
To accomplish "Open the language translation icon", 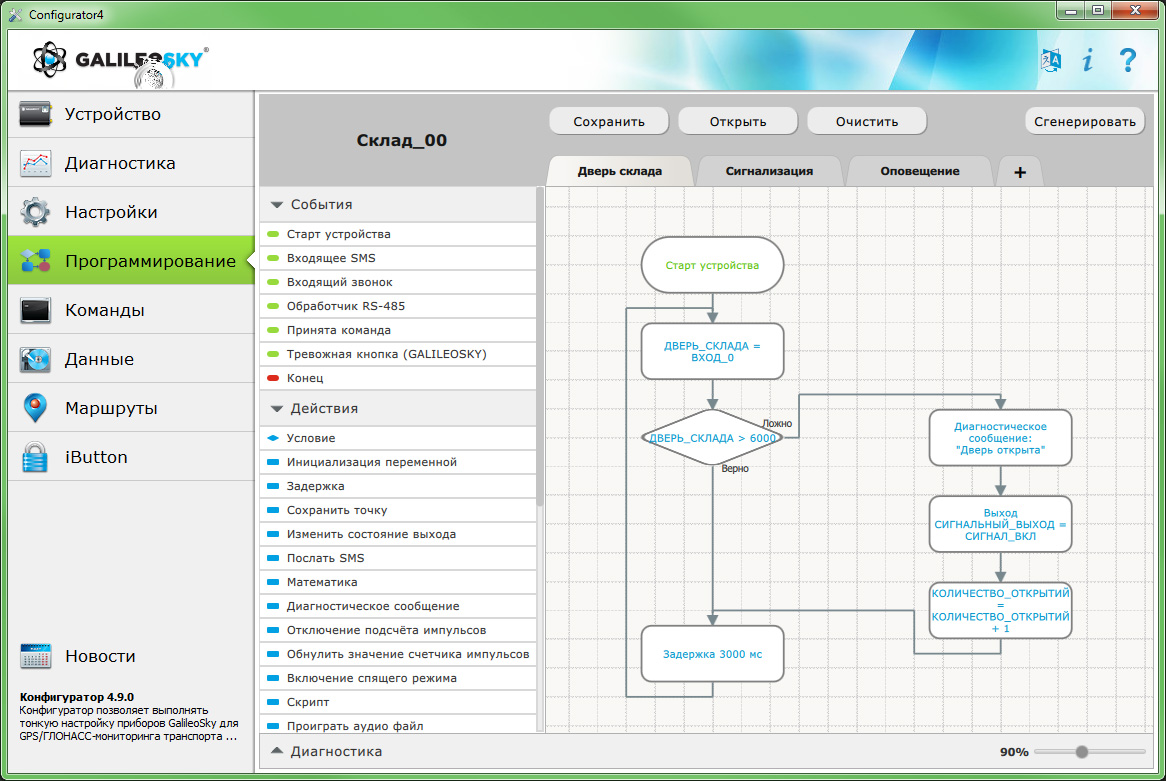I will click(x=1051, y=60).
